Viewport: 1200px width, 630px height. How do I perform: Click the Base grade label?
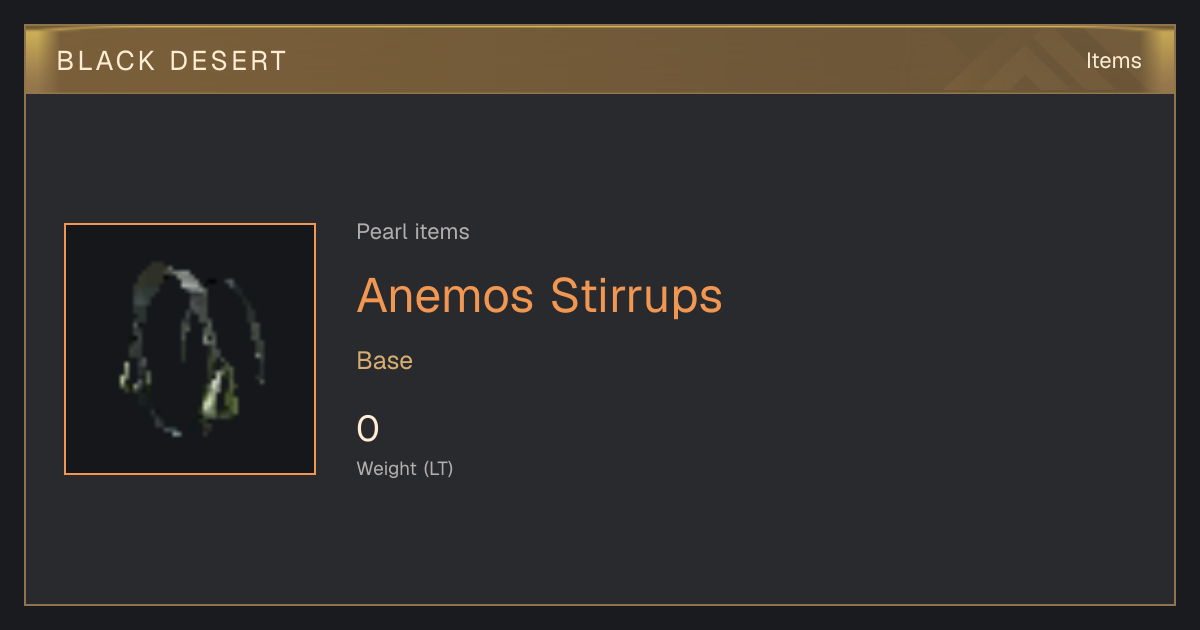pos(385,361)
